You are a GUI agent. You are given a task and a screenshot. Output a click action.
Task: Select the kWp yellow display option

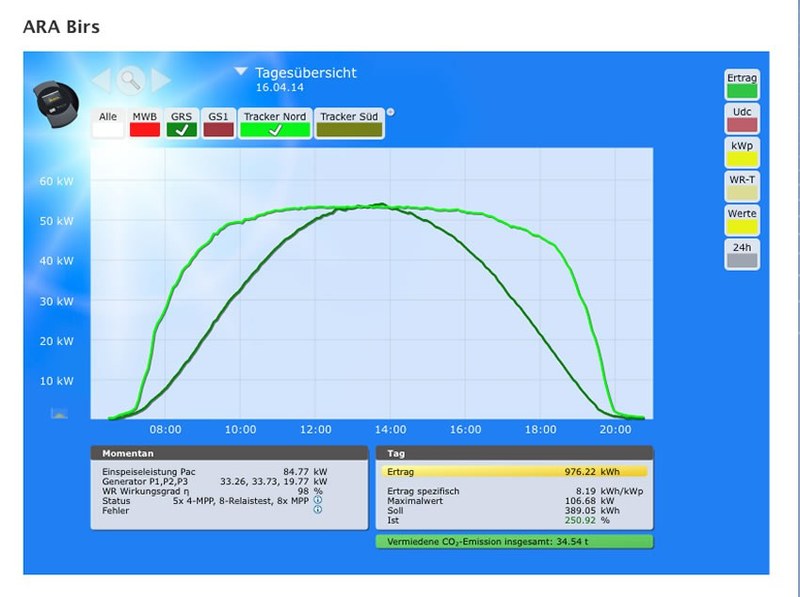[x=742, y=153]
